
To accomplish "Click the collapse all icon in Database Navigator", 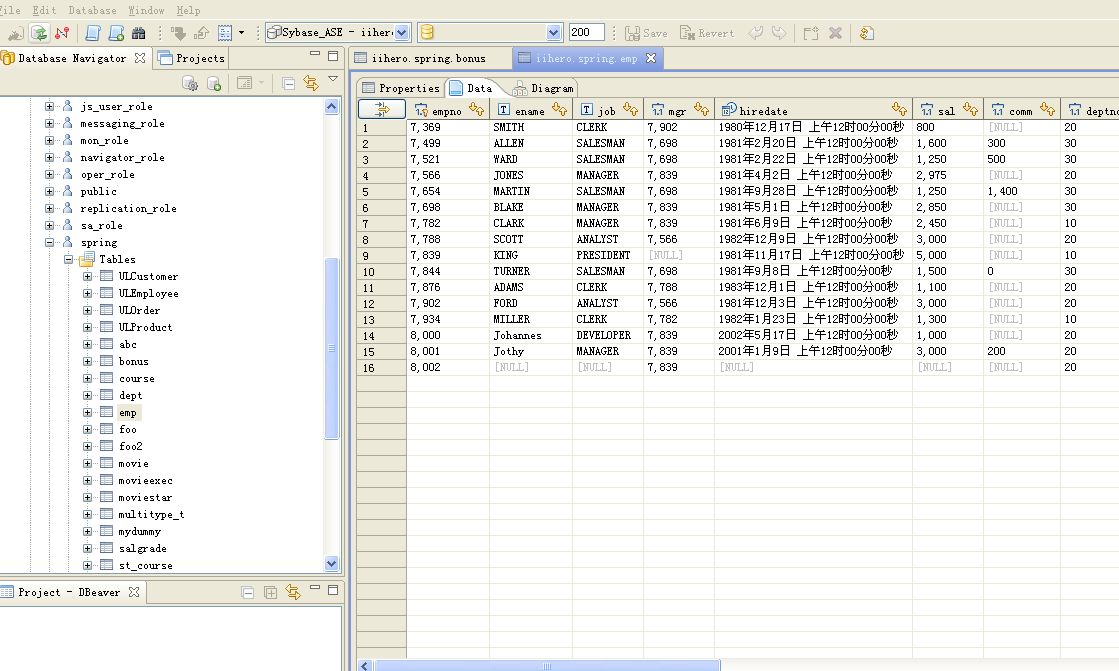I will 288,83.
